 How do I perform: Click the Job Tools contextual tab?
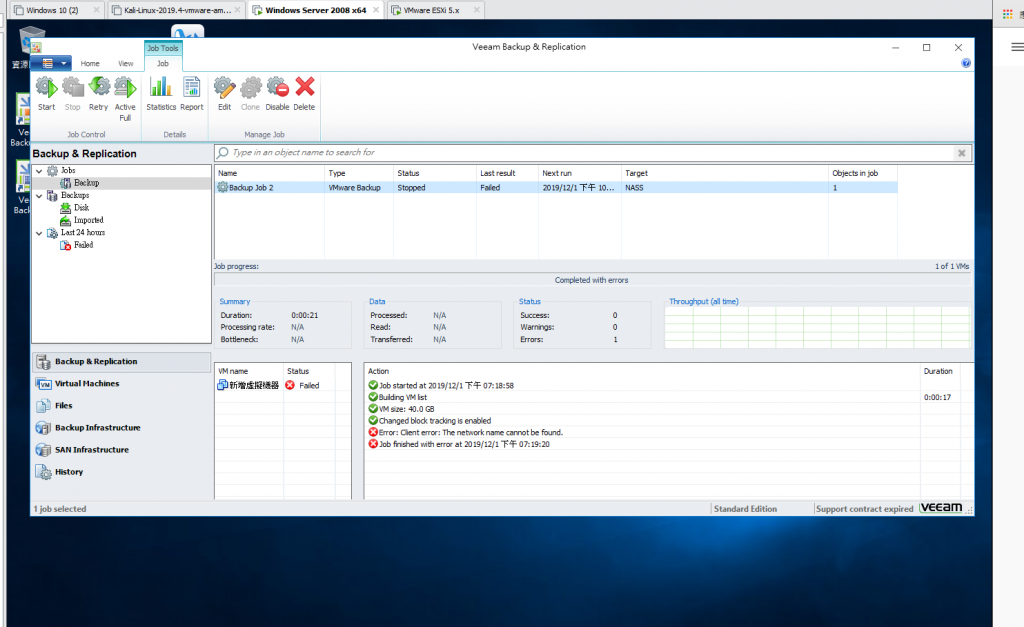point(163,48)
